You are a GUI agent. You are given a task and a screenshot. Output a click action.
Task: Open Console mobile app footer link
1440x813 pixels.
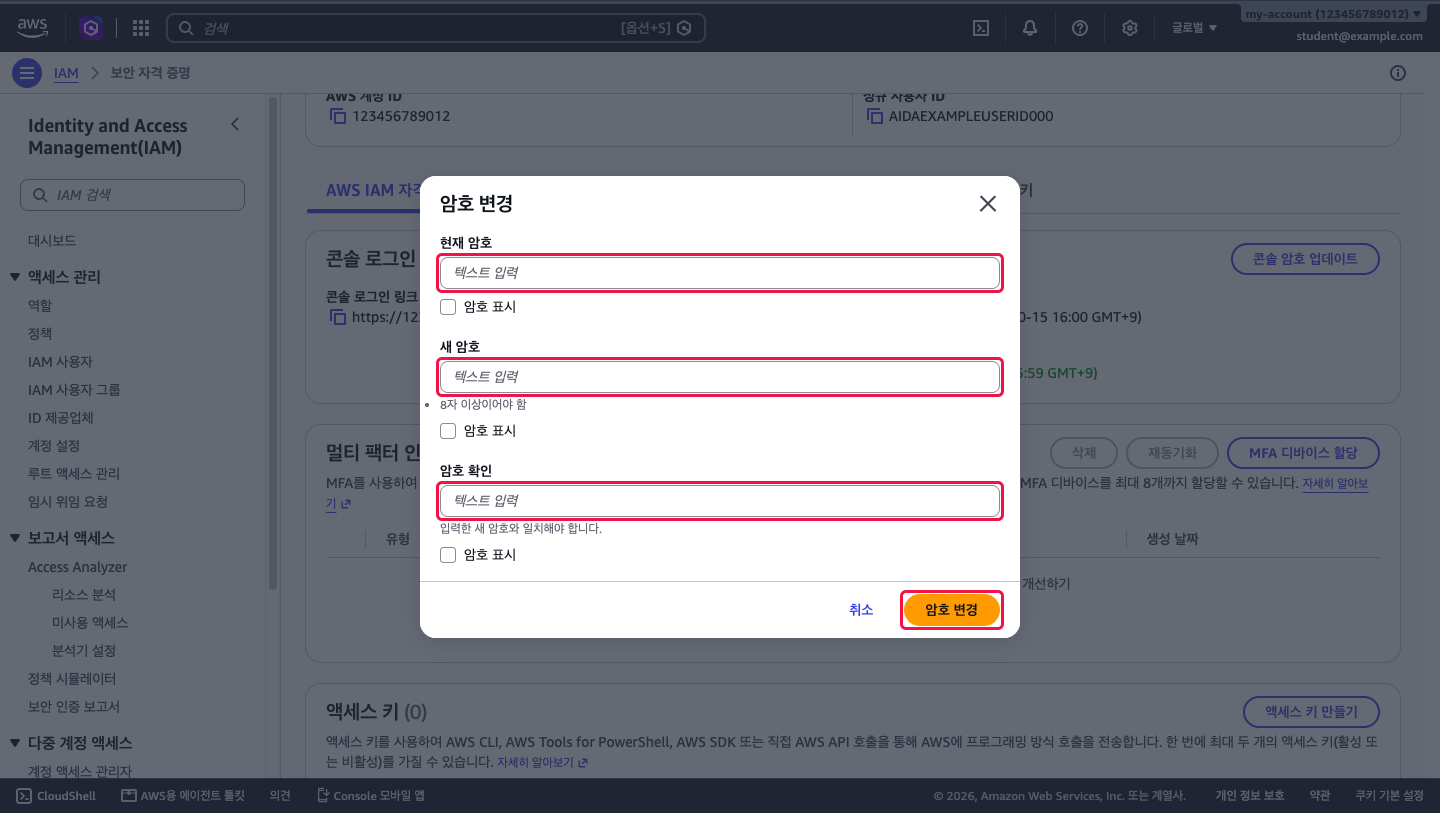tap(371, 796)
